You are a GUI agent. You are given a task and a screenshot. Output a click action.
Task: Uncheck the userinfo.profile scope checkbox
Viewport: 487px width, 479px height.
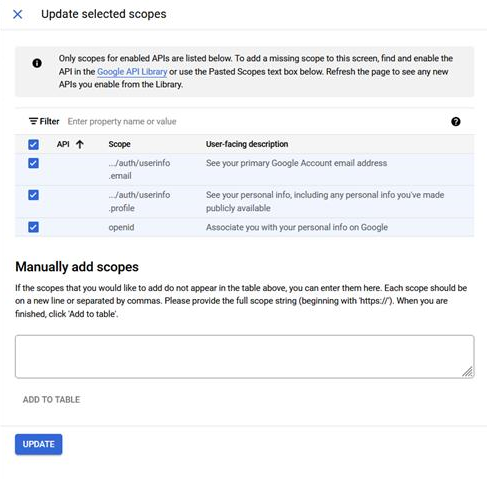pos(33,195)
